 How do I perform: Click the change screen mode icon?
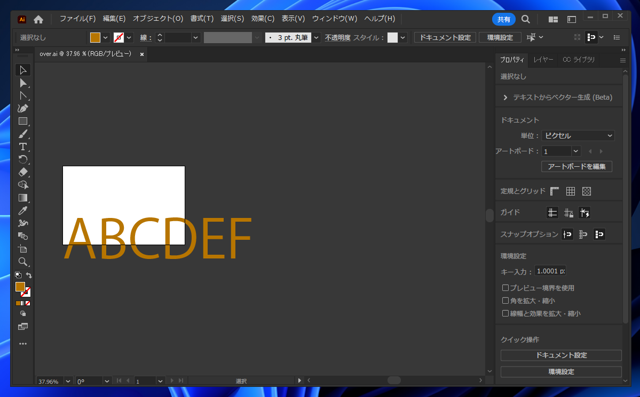[x=23, y=326]
